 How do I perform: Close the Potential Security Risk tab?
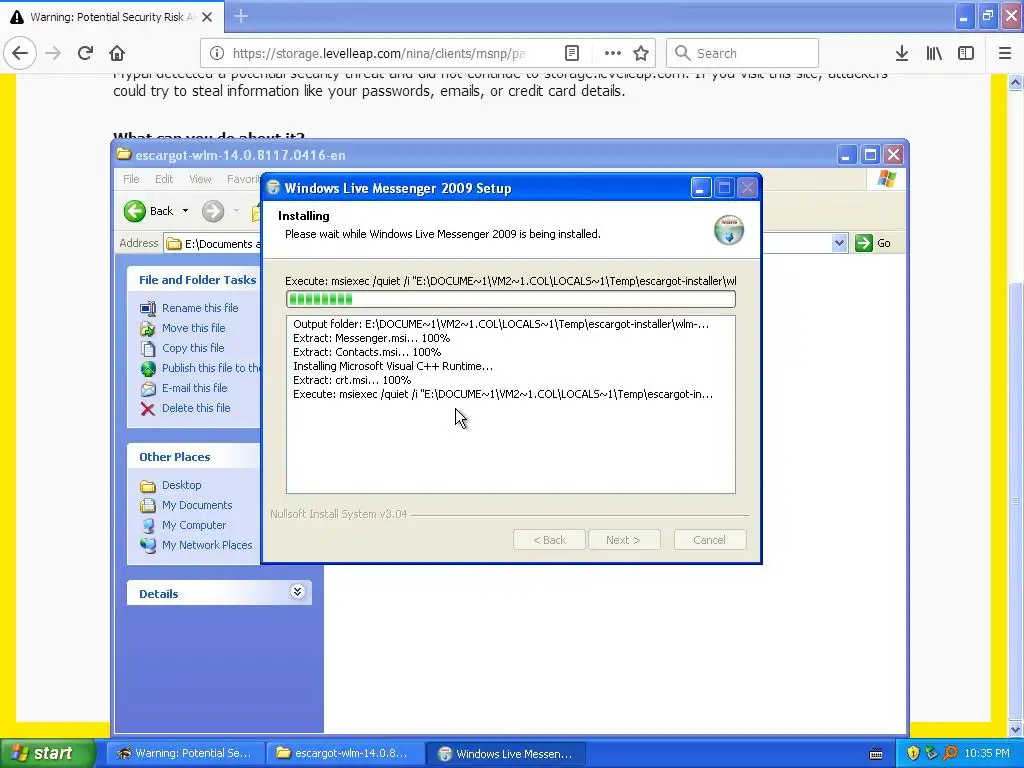[x=207, y=17]
